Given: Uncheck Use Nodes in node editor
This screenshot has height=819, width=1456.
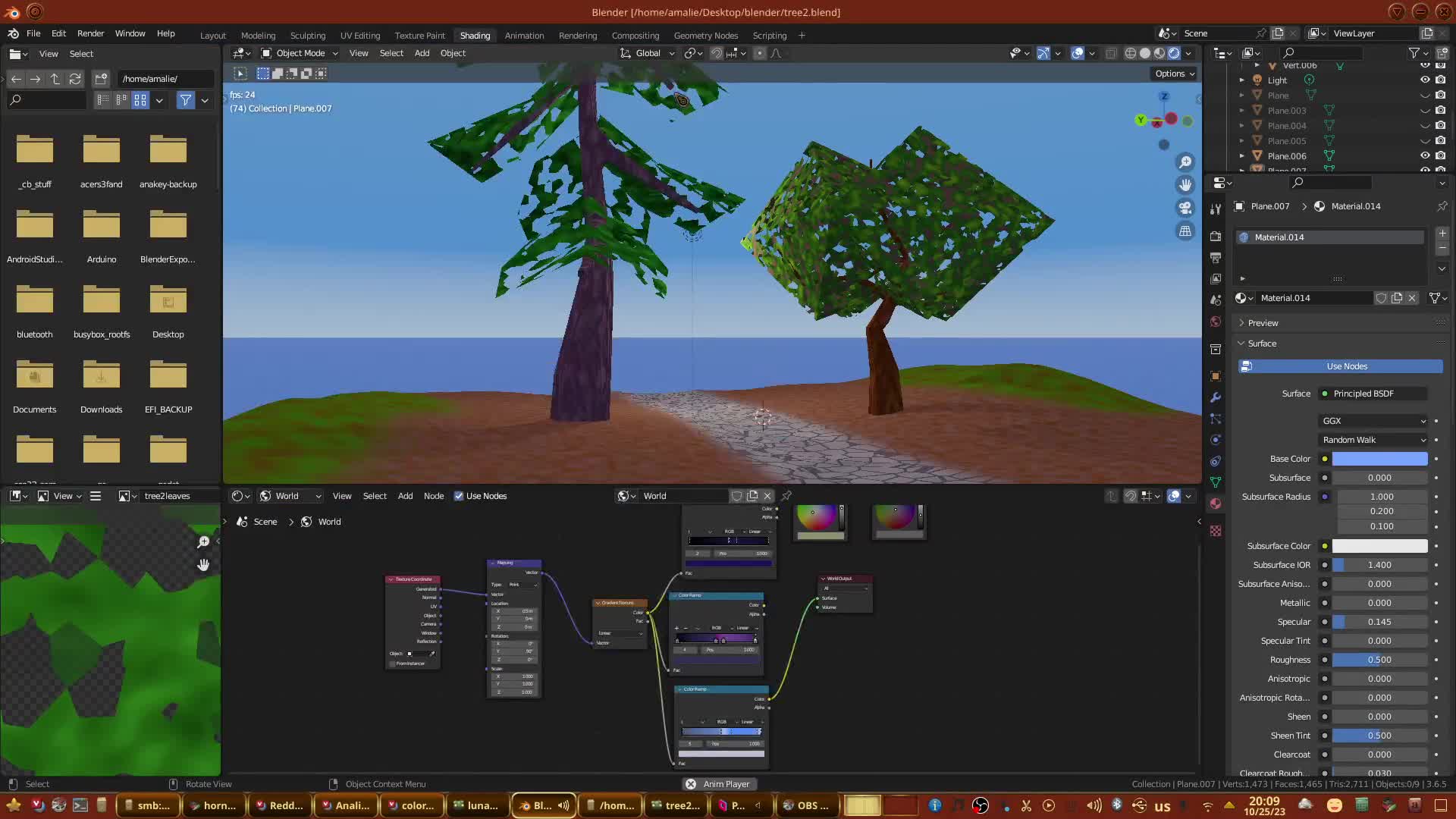Looking at the screenshot, I should [x=459, y=496].
